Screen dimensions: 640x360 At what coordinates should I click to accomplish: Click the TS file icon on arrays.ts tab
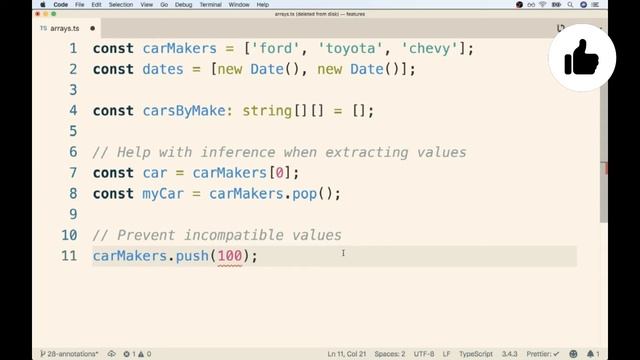coord(44,28)
